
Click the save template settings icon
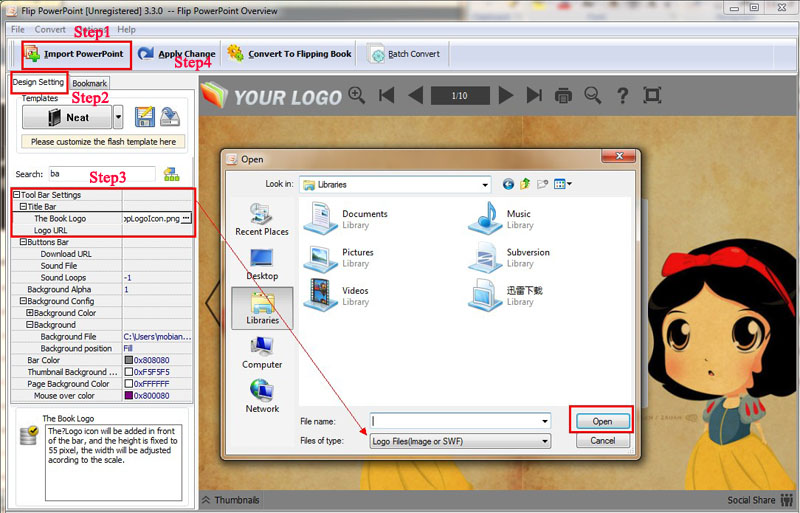(145, 117)
